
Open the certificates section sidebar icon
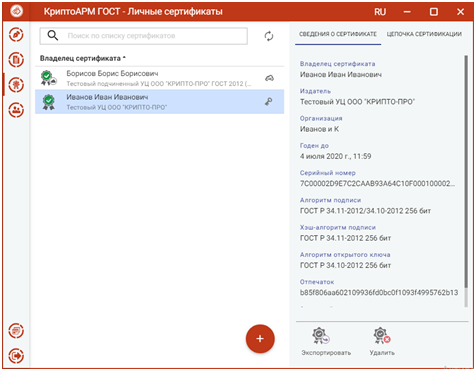pyautogui.click(x=16, y=84)
